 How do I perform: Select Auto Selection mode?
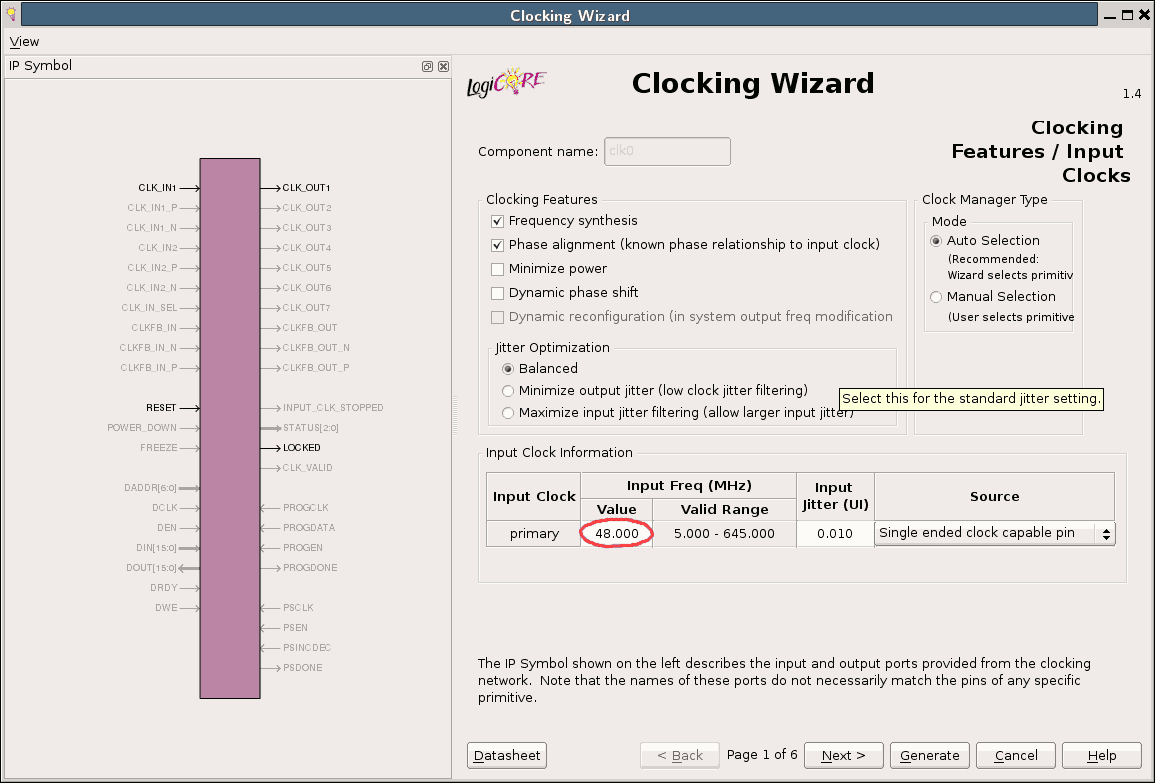tap(936, 241)
